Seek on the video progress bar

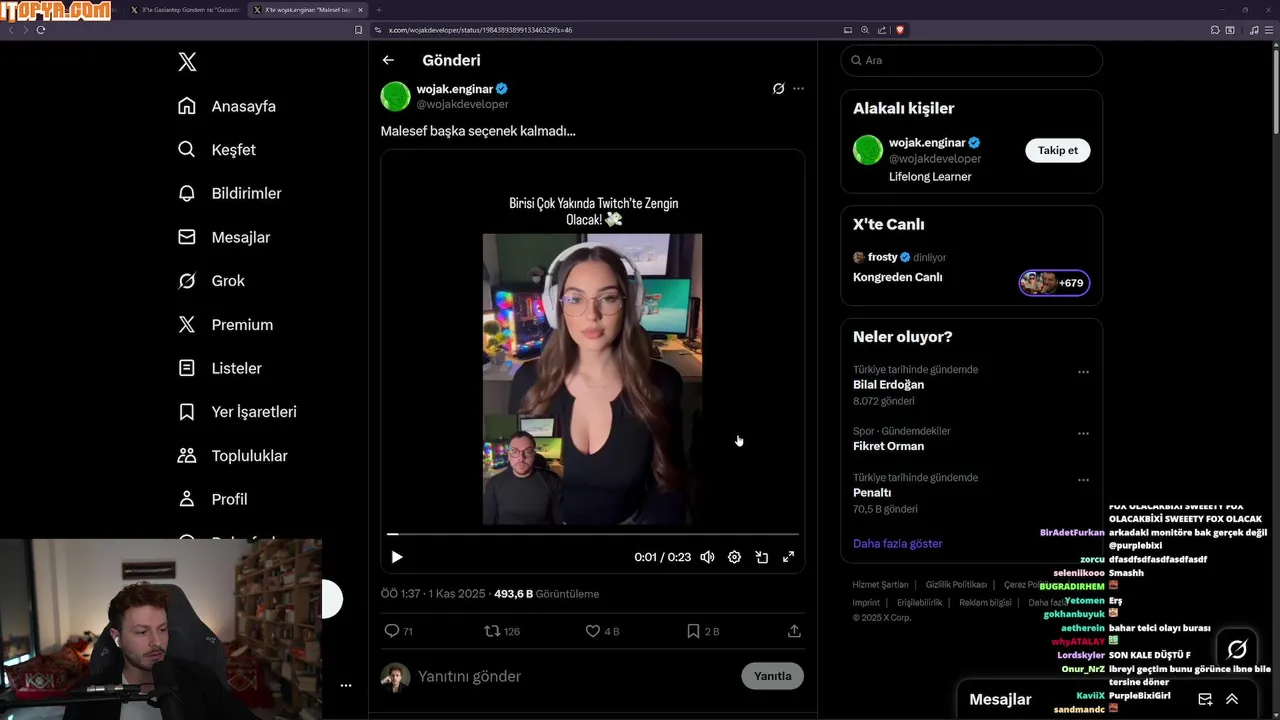click(593, 534)
